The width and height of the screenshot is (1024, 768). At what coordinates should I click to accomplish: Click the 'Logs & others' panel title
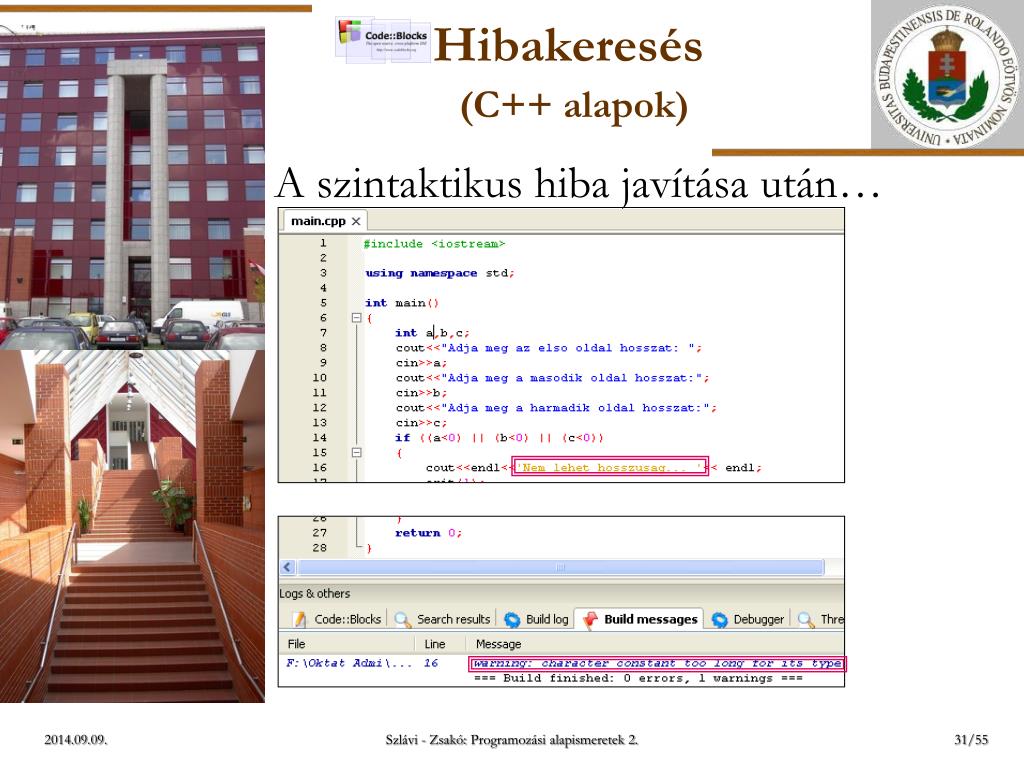coord(315,594)
